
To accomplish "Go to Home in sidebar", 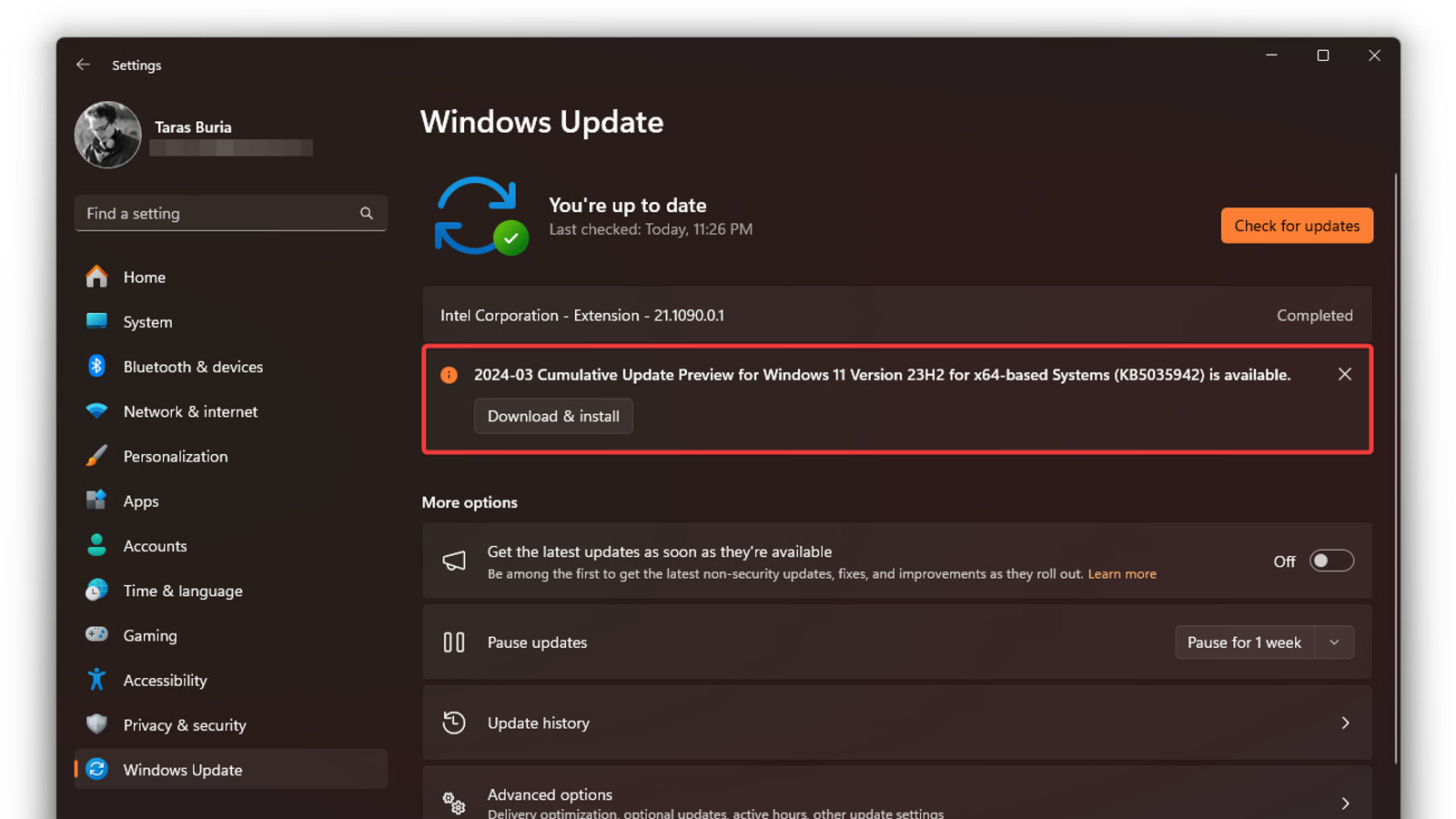I will 145,278.
